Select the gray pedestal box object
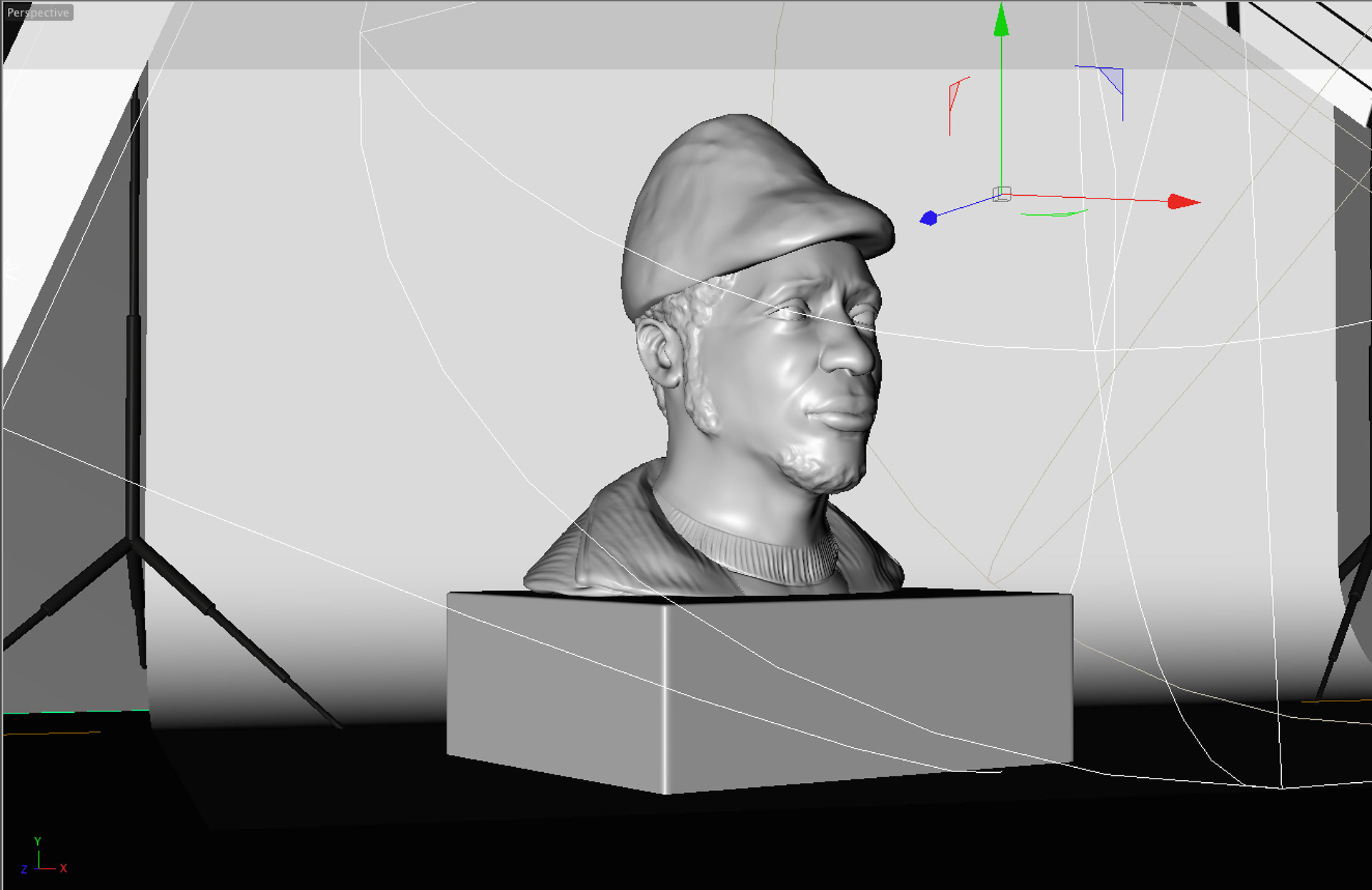The image size is (1372, 890). [759, 691]
